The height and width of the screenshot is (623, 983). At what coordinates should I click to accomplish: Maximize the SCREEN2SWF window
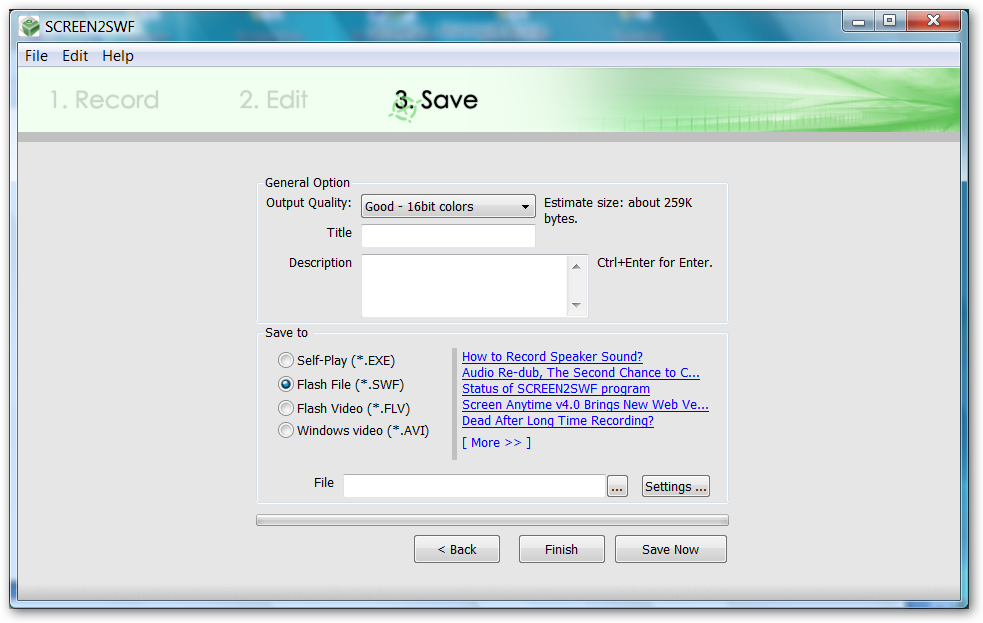pyautogui.click(x=890, y=21)
